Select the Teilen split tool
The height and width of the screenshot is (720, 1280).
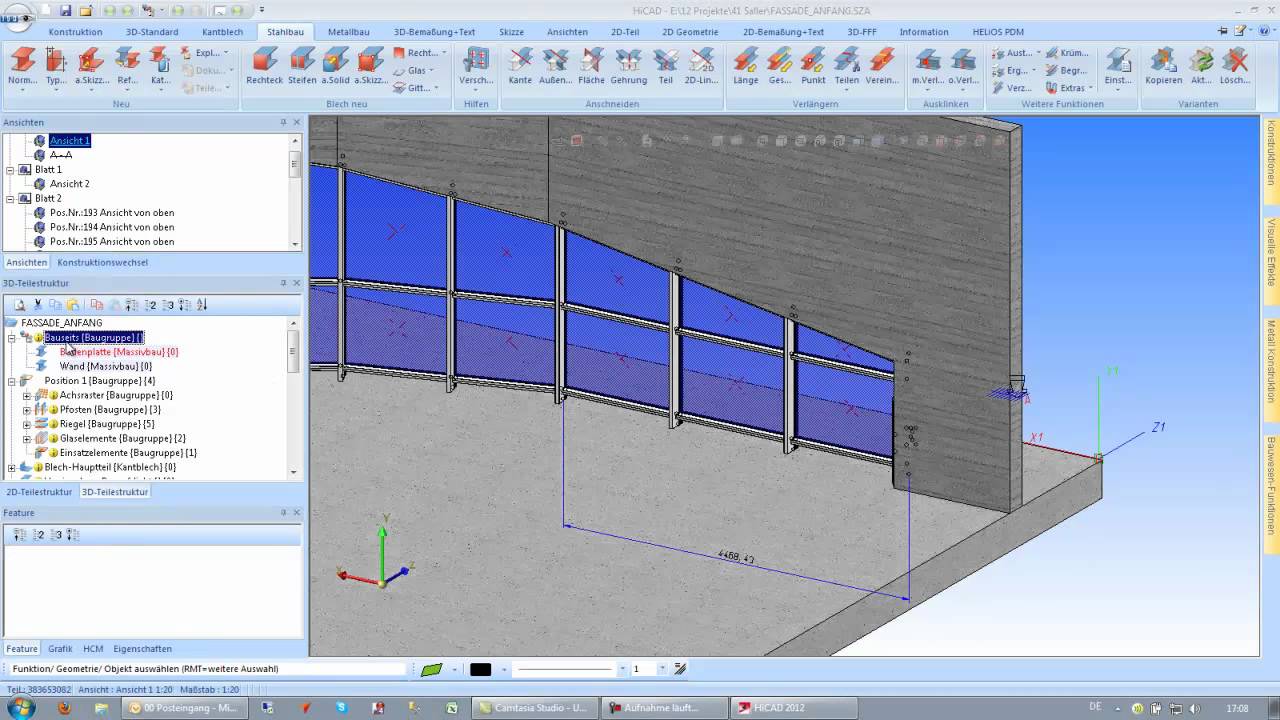click(846, 66)
